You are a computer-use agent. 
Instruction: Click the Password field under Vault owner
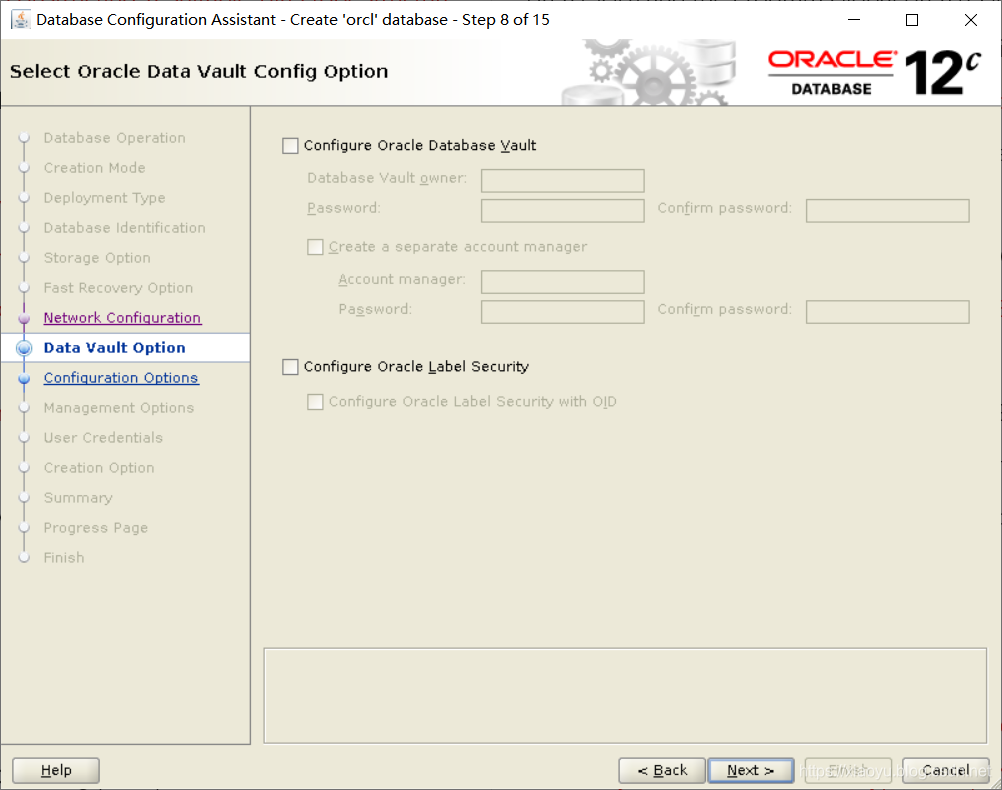(562, 210)
